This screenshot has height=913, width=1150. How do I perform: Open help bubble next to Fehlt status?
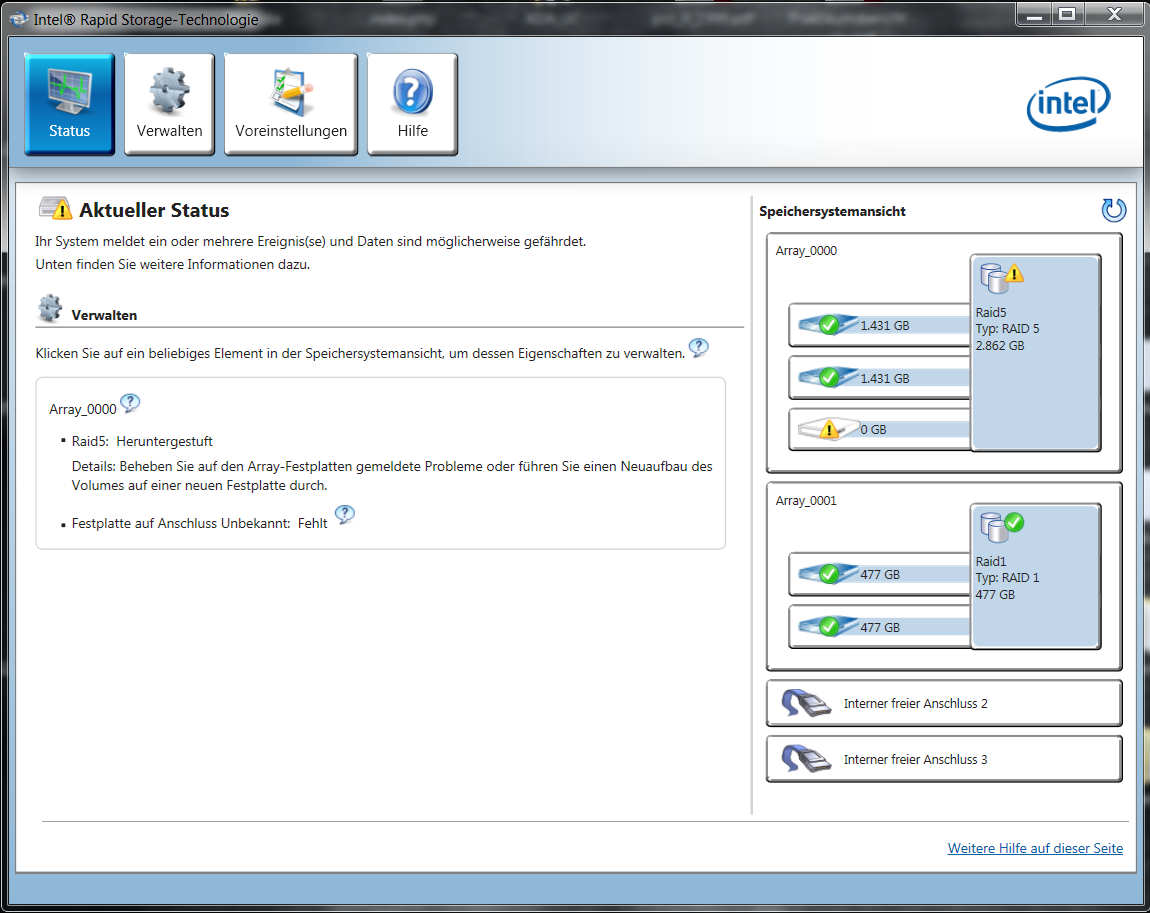345,515
